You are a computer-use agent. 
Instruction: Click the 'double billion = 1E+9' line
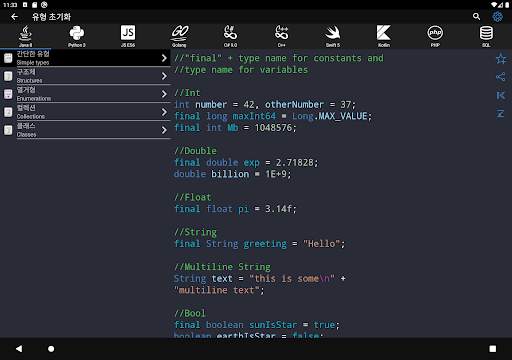232,174
